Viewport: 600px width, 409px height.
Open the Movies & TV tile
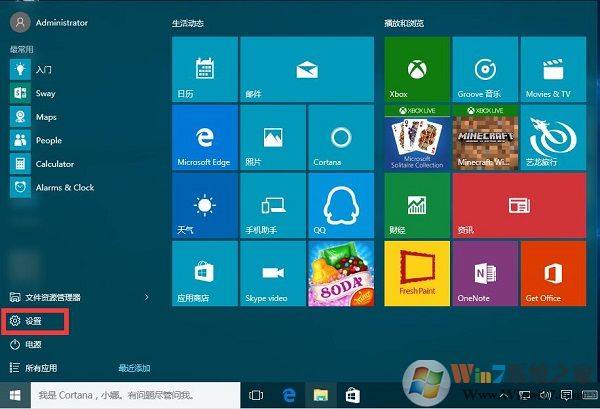pyautogui.click(x=553, y=69)
